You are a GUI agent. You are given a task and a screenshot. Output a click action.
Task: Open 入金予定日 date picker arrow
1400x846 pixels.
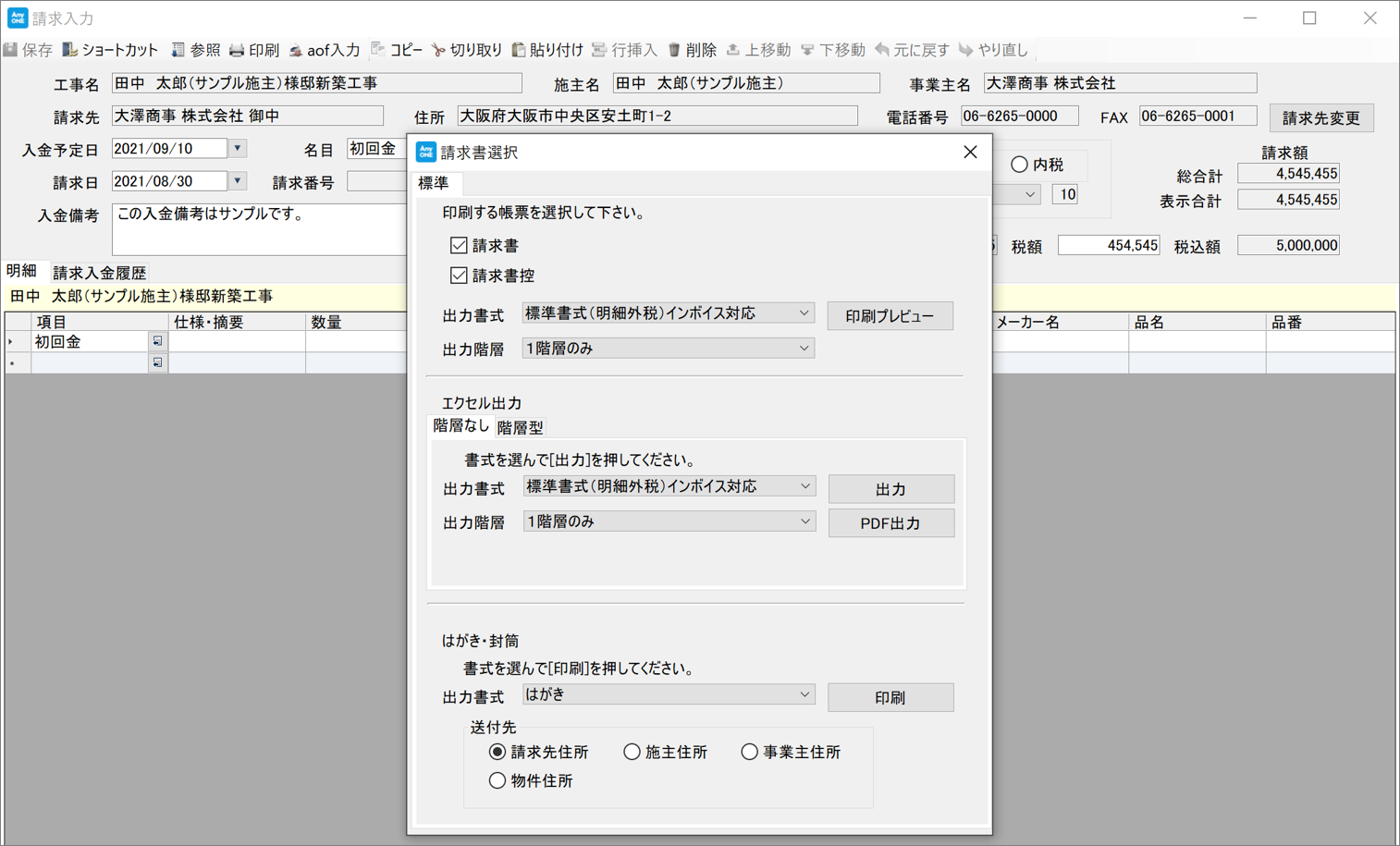pos(238,149)
